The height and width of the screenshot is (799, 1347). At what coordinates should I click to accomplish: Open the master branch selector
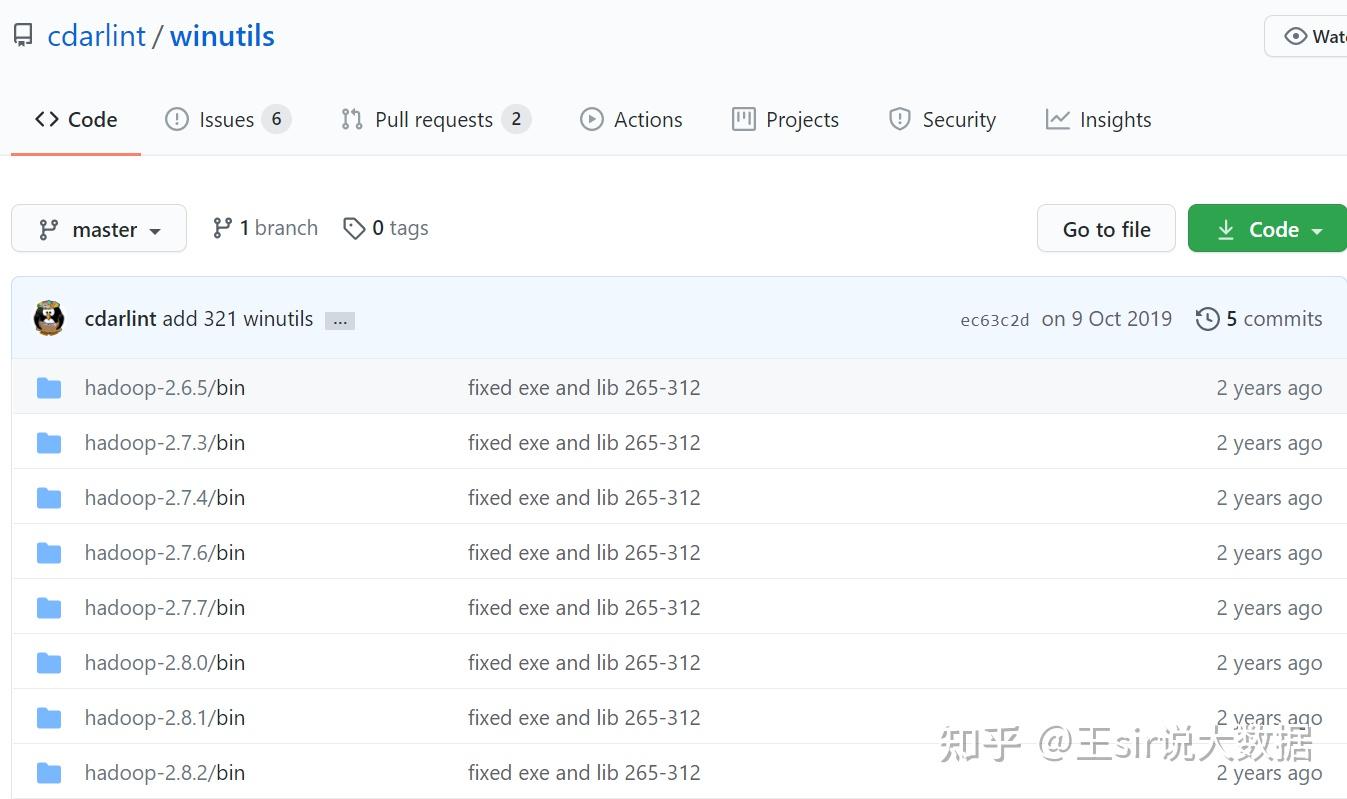point(98,228)
